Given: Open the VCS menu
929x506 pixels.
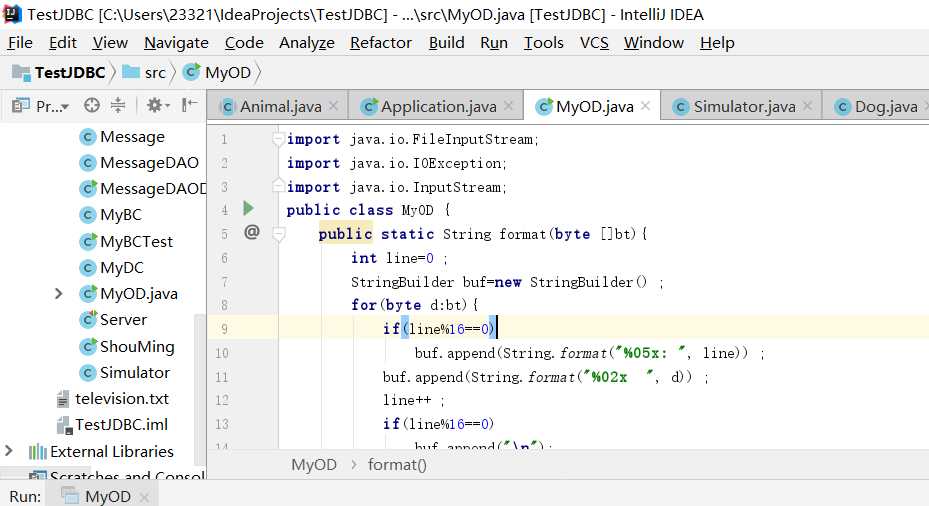Looking at the screenshot, I should 594,43.
